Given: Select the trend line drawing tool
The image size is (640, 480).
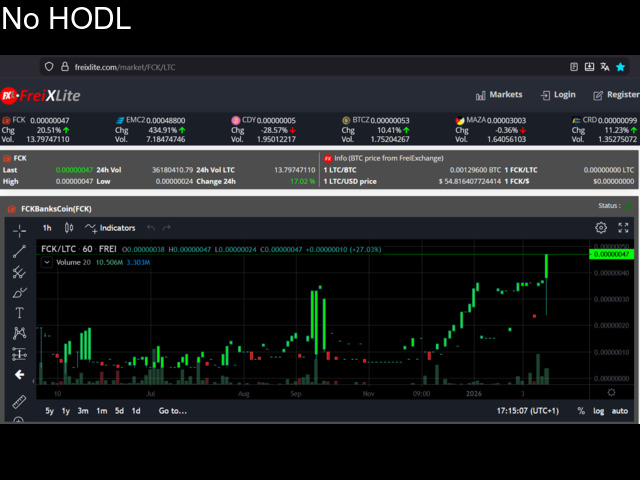Looking at the screenshot, I should (19, 251).
